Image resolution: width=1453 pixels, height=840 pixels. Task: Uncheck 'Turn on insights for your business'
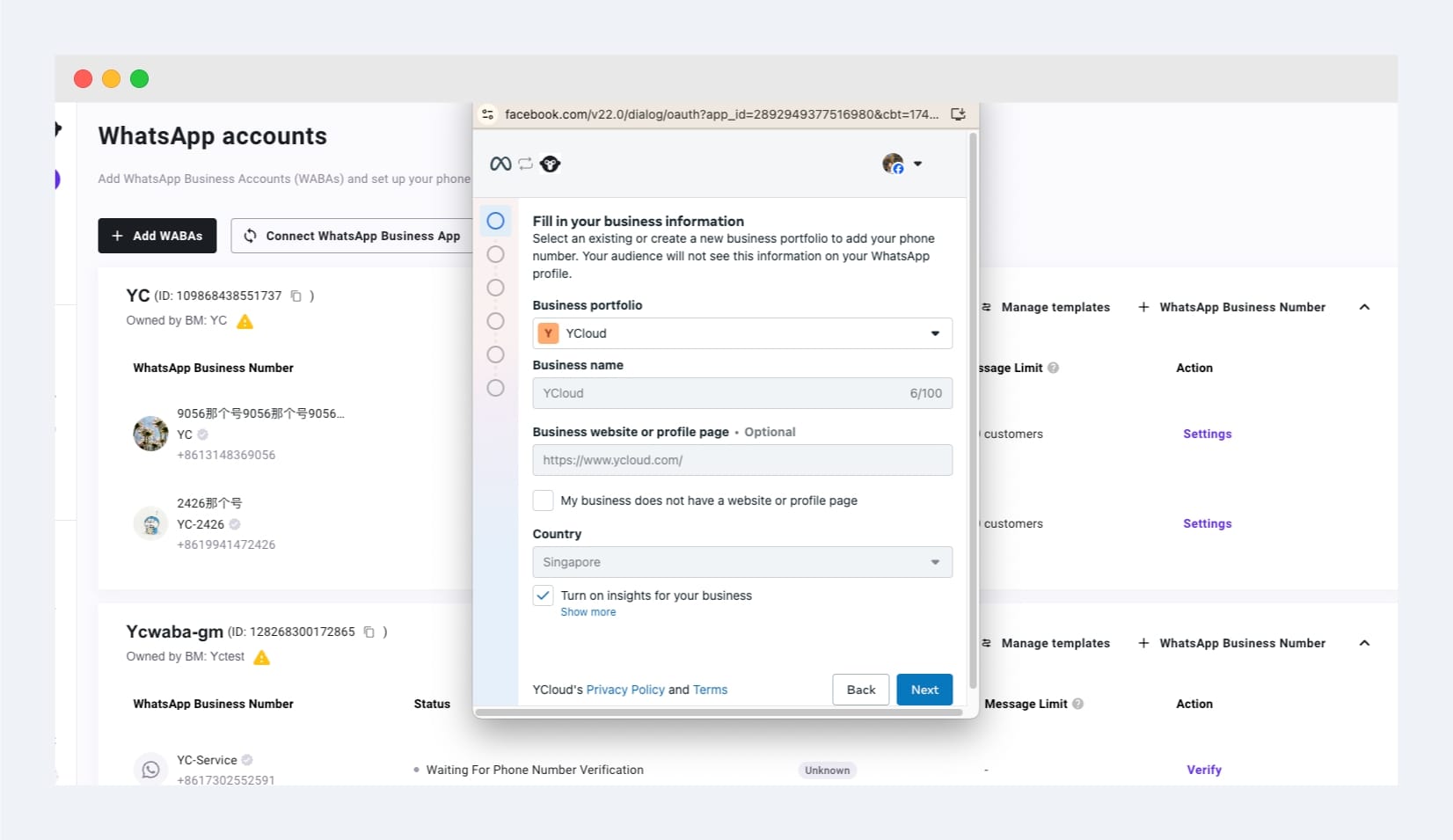coord(544,595)
